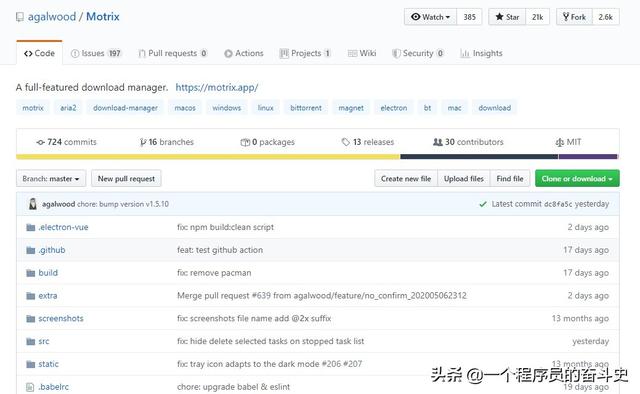Select the download-manager topic tag
The image size is (640, 394).
125,108
